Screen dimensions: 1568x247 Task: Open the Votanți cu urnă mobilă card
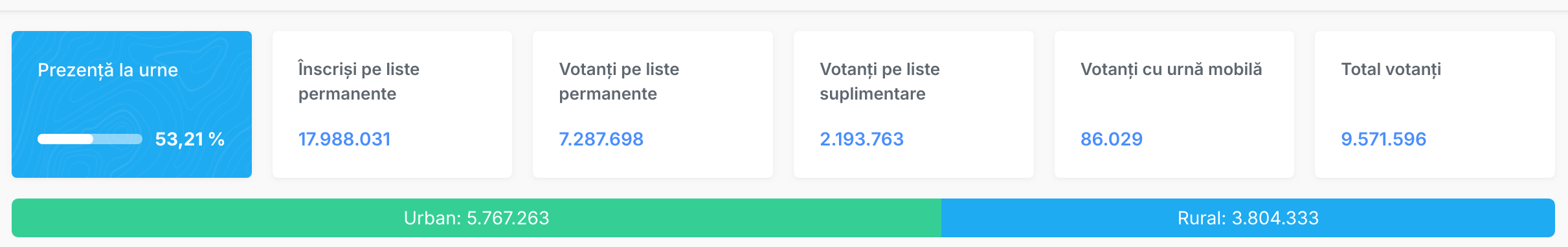click(1174, 104)
